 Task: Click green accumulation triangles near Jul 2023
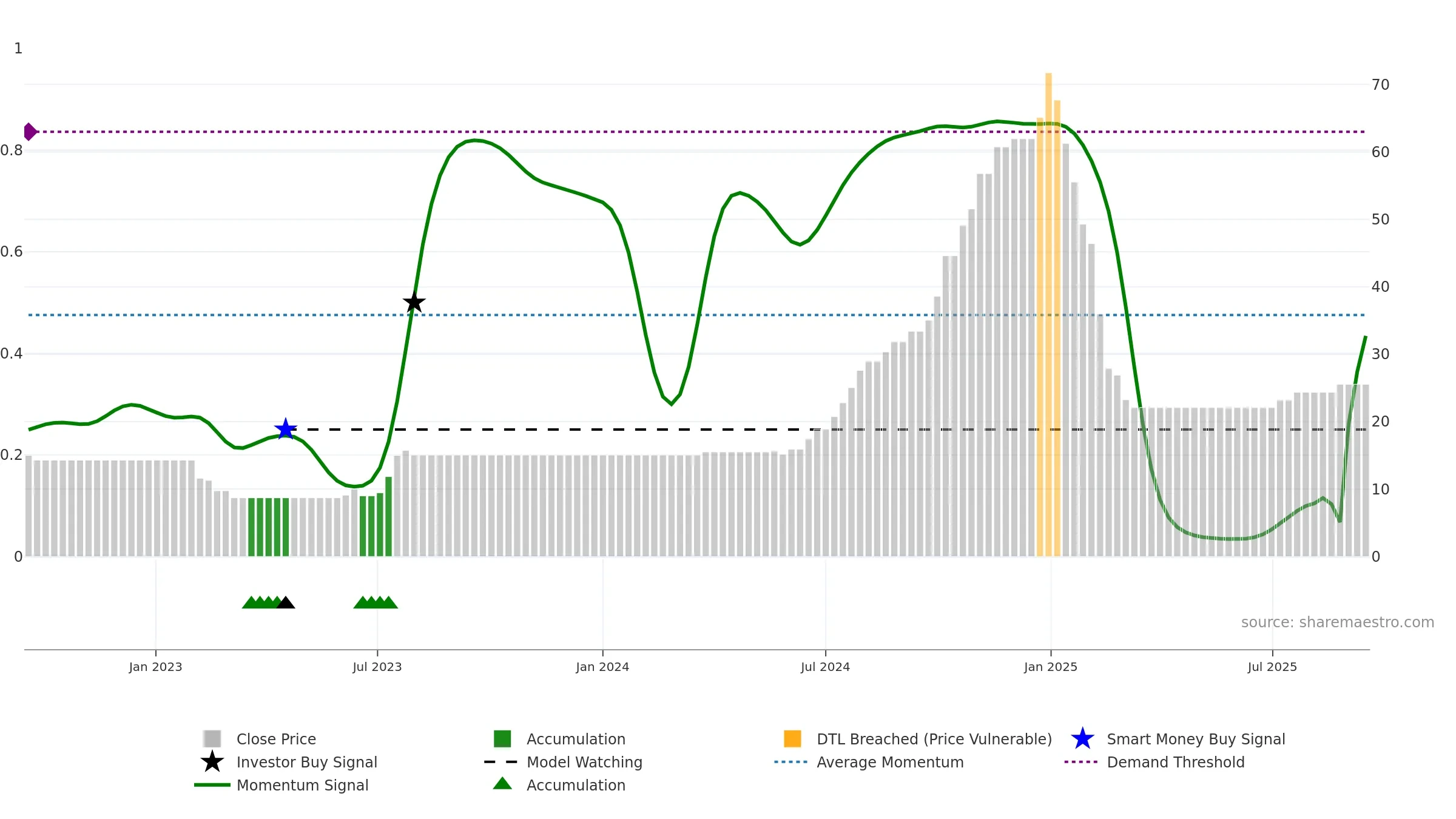pos(376,602)
